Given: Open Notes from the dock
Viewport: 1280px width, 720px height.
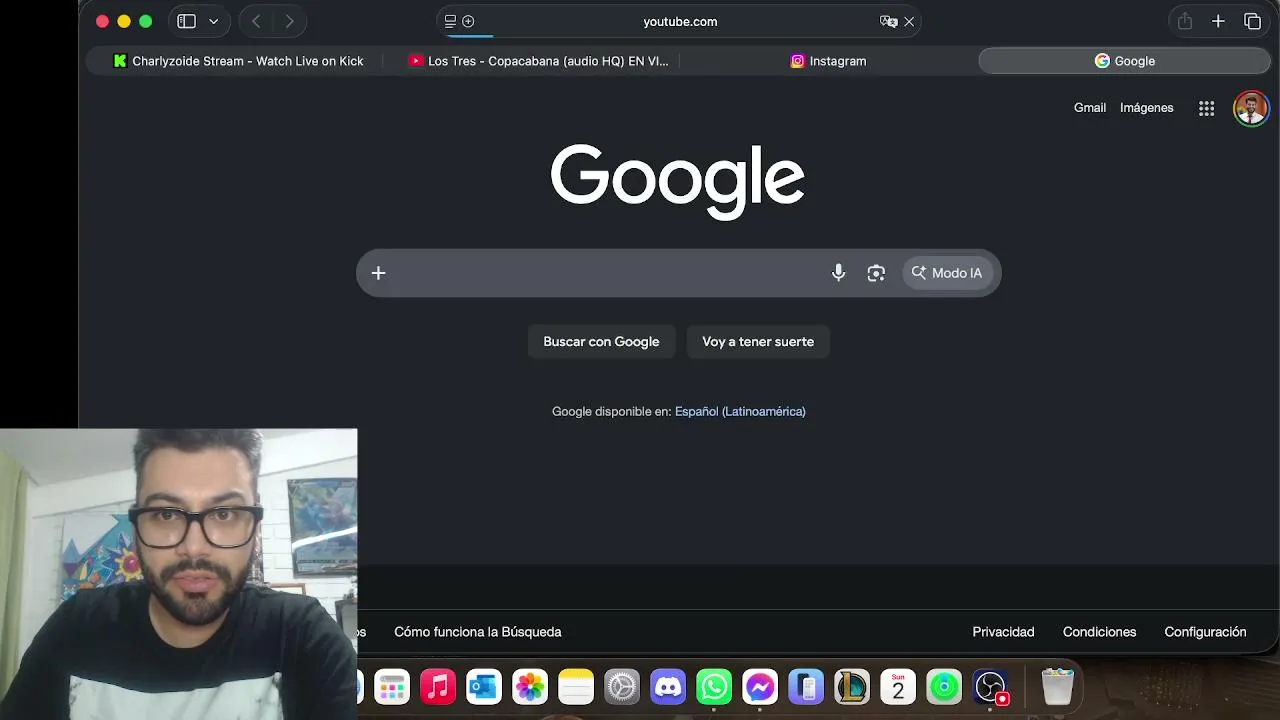Looking at the screenshot, I should tap(576, 687).
